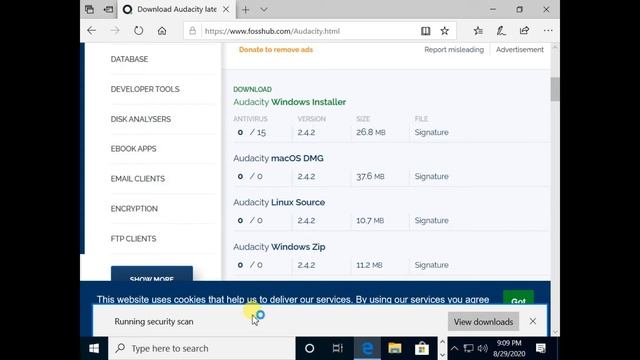Viewport: 640px width, 360px height.
Task: Open File Explorer from taskbar
Action: pyautogui.click(x=395, y=348)
